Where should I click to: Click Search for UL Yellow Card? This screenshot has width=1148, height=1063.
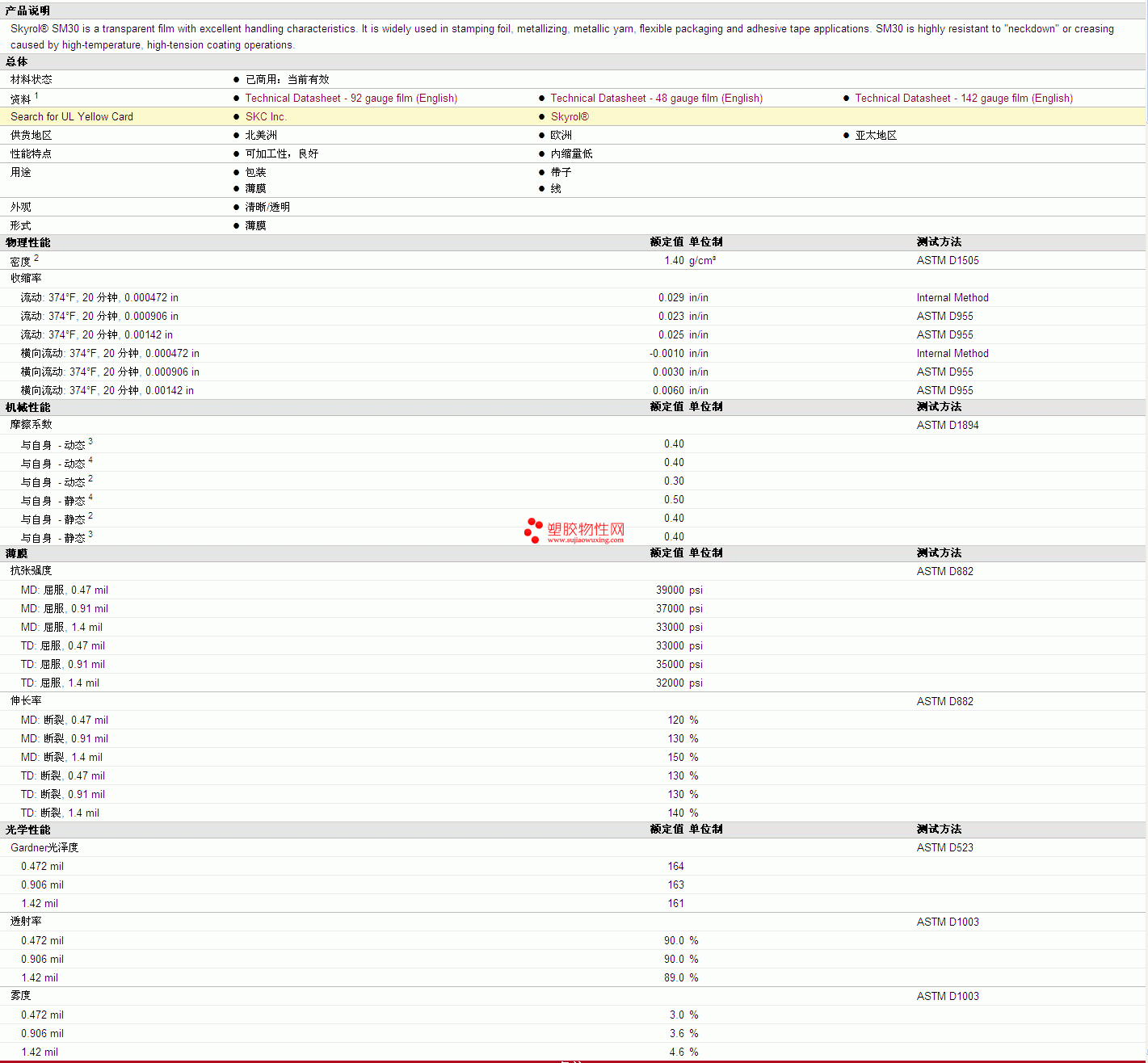pyautogui.click(x=72, y=116)
